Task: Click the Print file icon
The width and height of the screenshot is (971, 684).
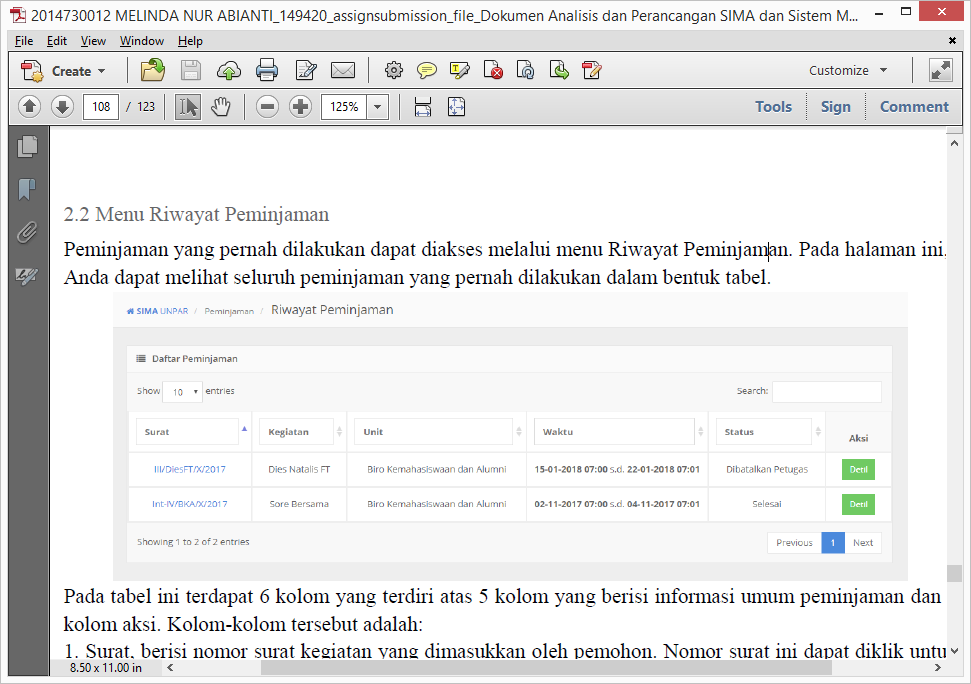Action: [267, 71]
